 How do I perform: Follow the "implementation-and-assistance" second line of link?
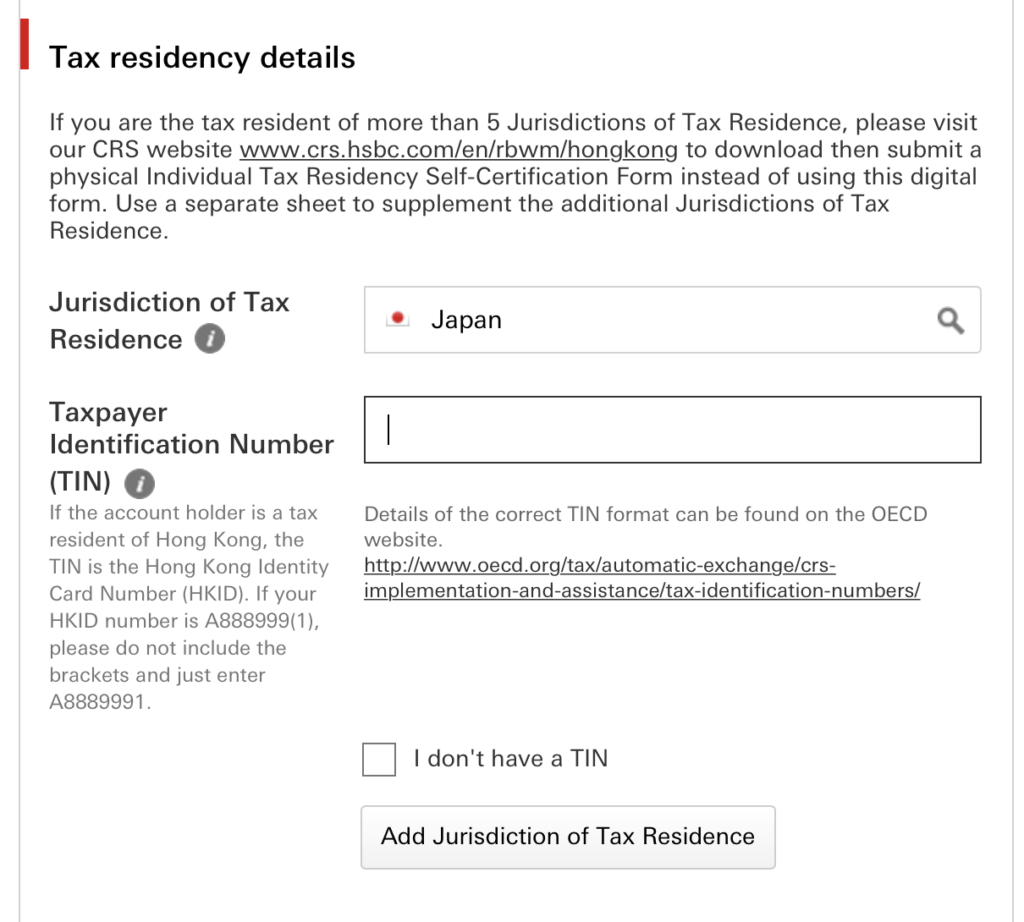click(x=641, y=590)
